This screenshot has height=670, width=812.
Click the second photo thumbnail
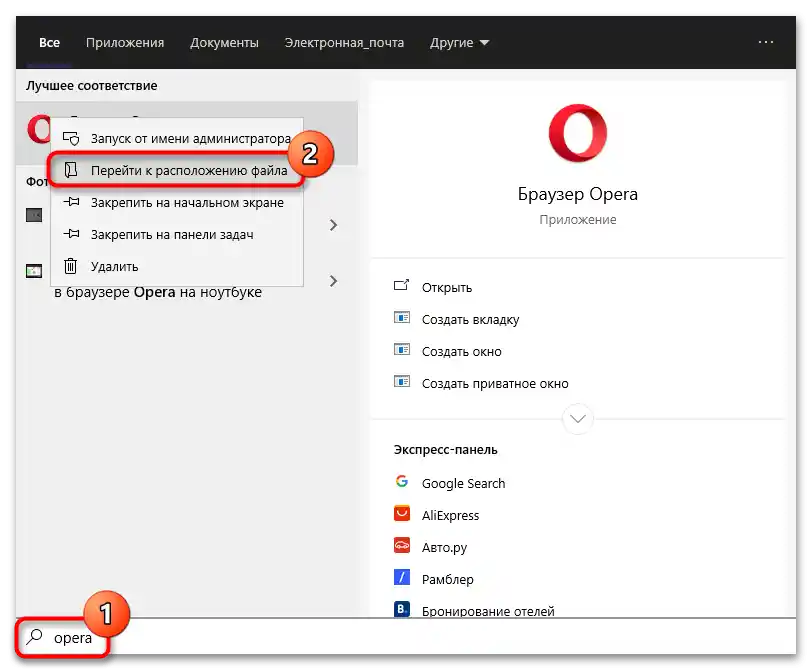[x=34, y=271]
